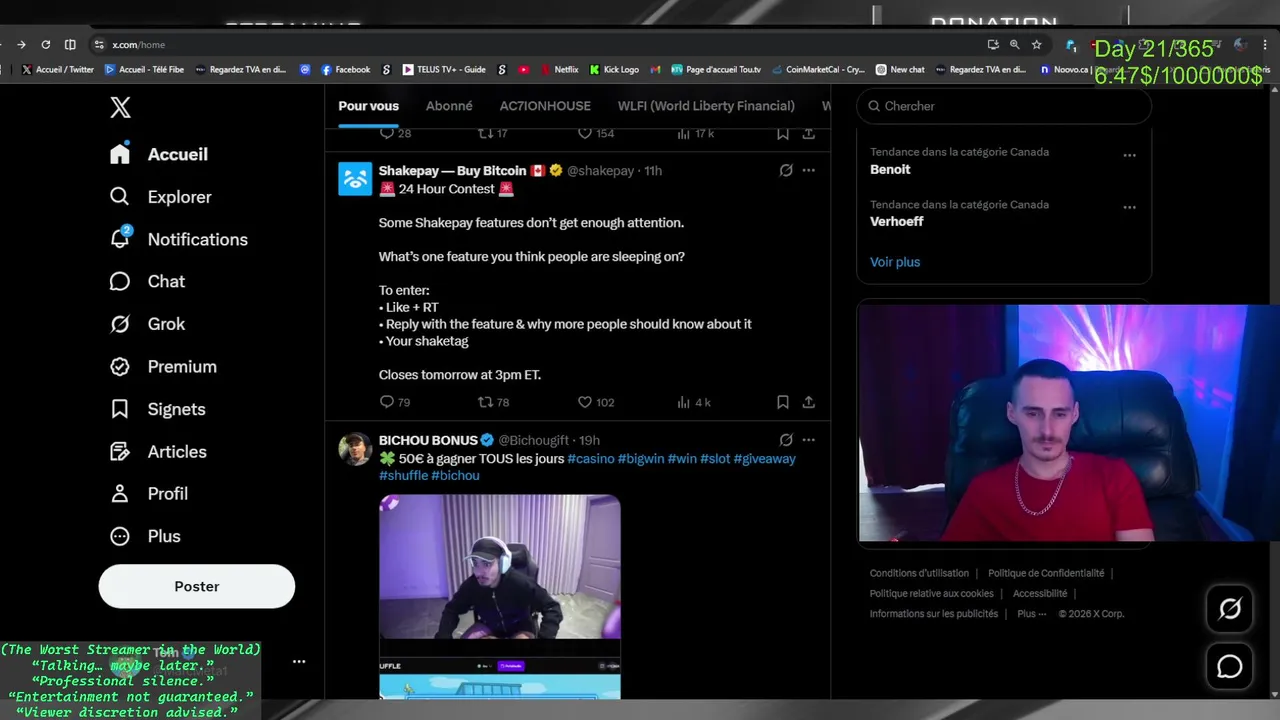View the 17 k views analytics icon
The height and width of the screenshot is (720, 1280).
pyautogui.click(x=684, y=133)
